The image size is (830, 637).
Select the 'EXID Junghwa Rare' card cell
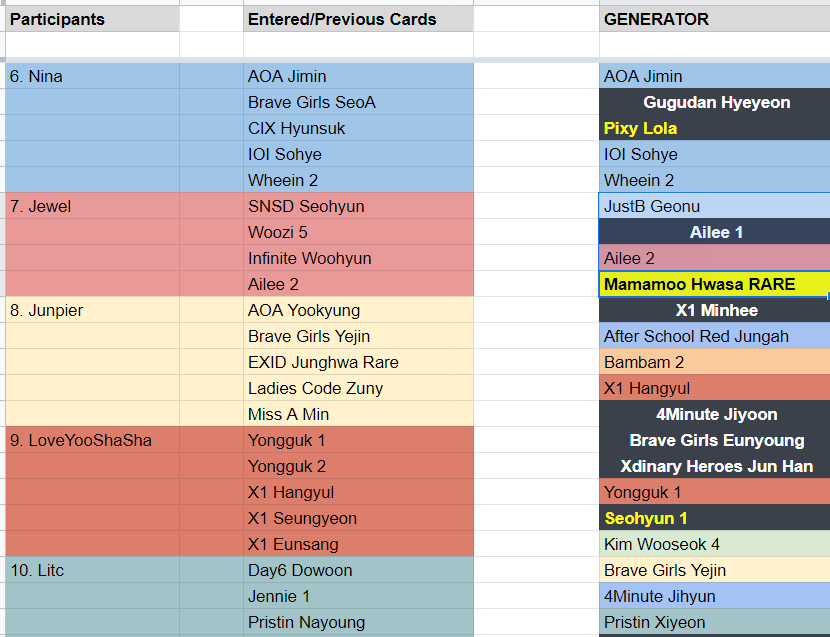(x=358, y=362)
